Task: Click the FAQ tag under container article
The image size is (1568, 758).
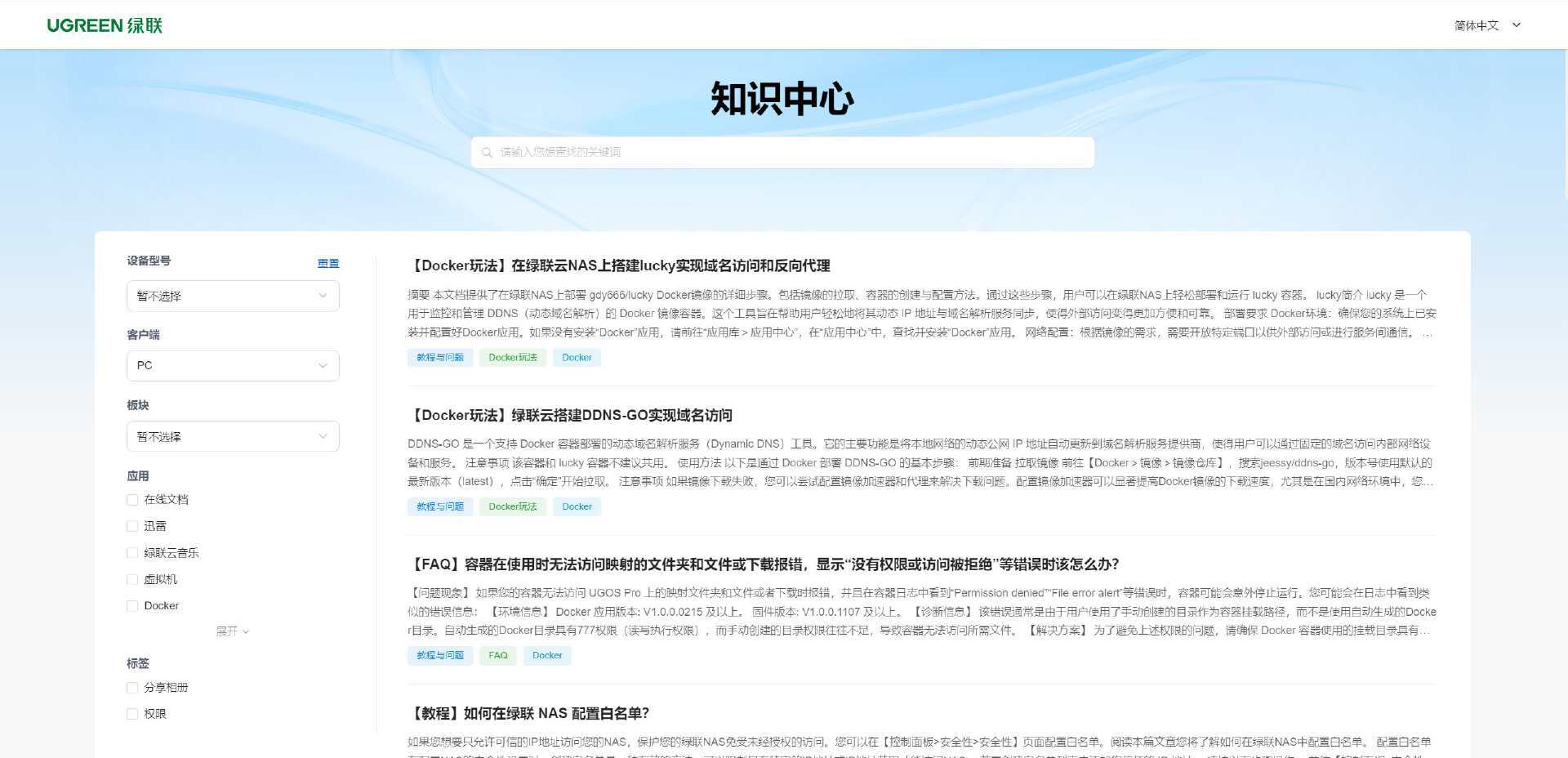Action: pos(498,655)
